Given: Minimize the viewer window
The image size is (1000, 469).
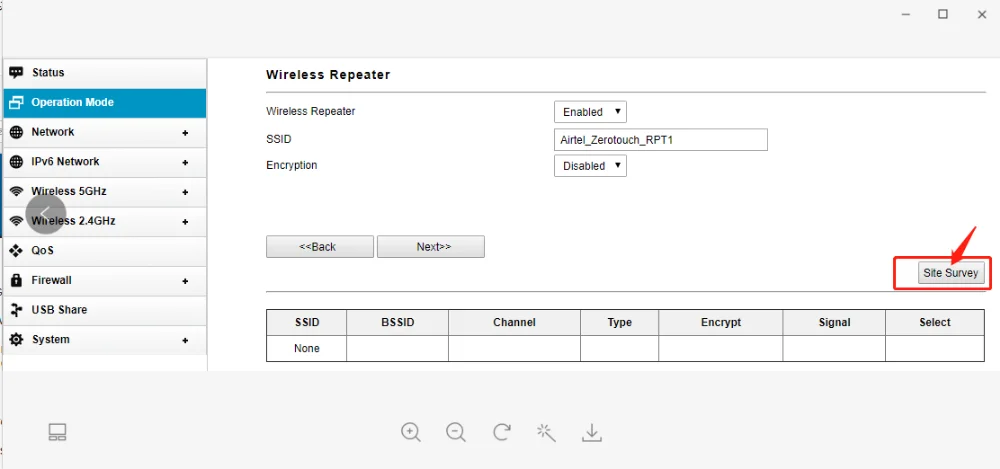Looking at the screenshot, I should click(x=906, y=14).
